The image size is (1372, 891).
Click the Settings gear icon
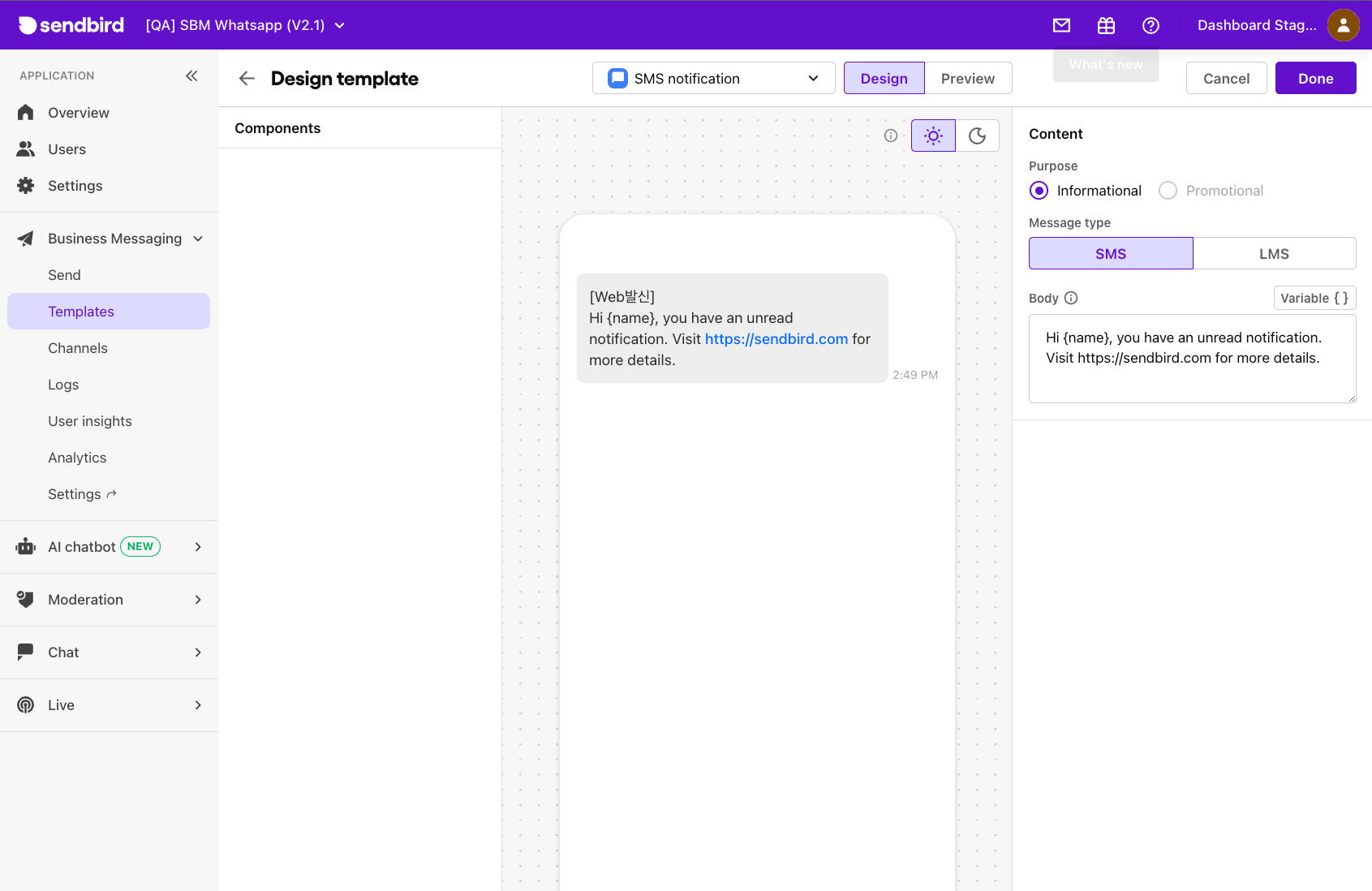26,185
